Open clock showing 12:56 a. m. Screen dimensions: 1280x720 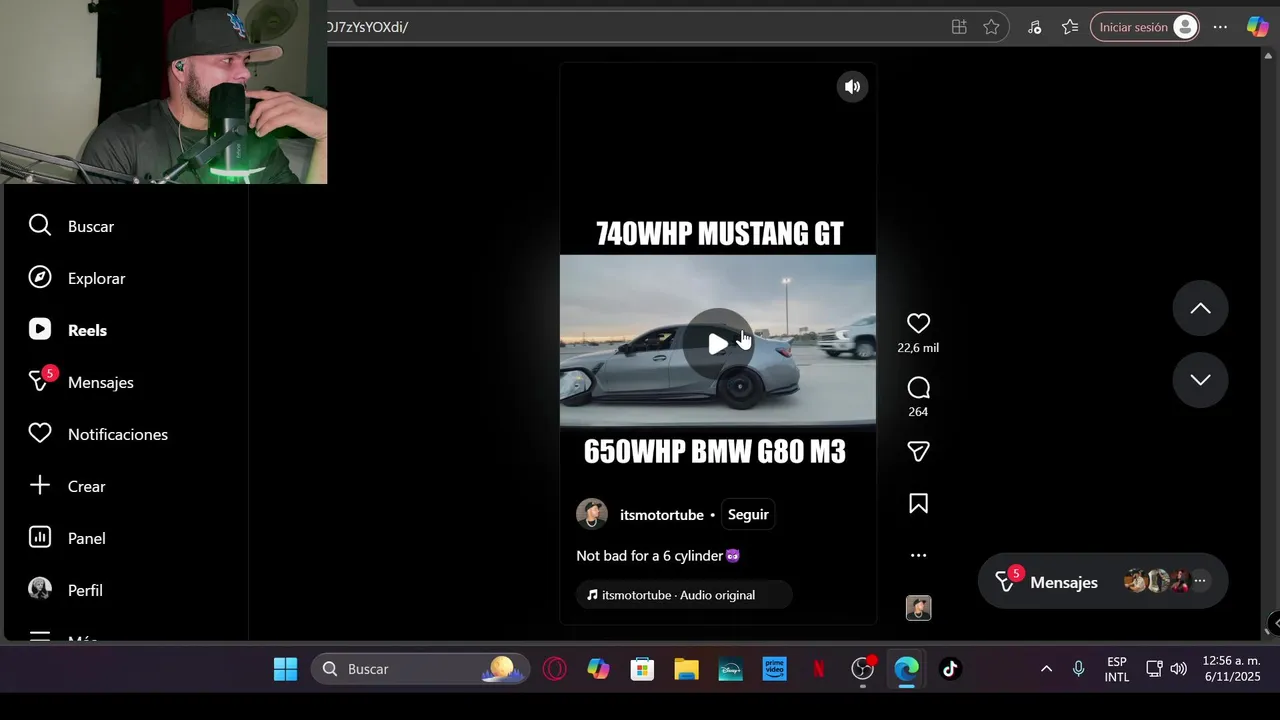pyautogui.click(x=1232, y=669)
